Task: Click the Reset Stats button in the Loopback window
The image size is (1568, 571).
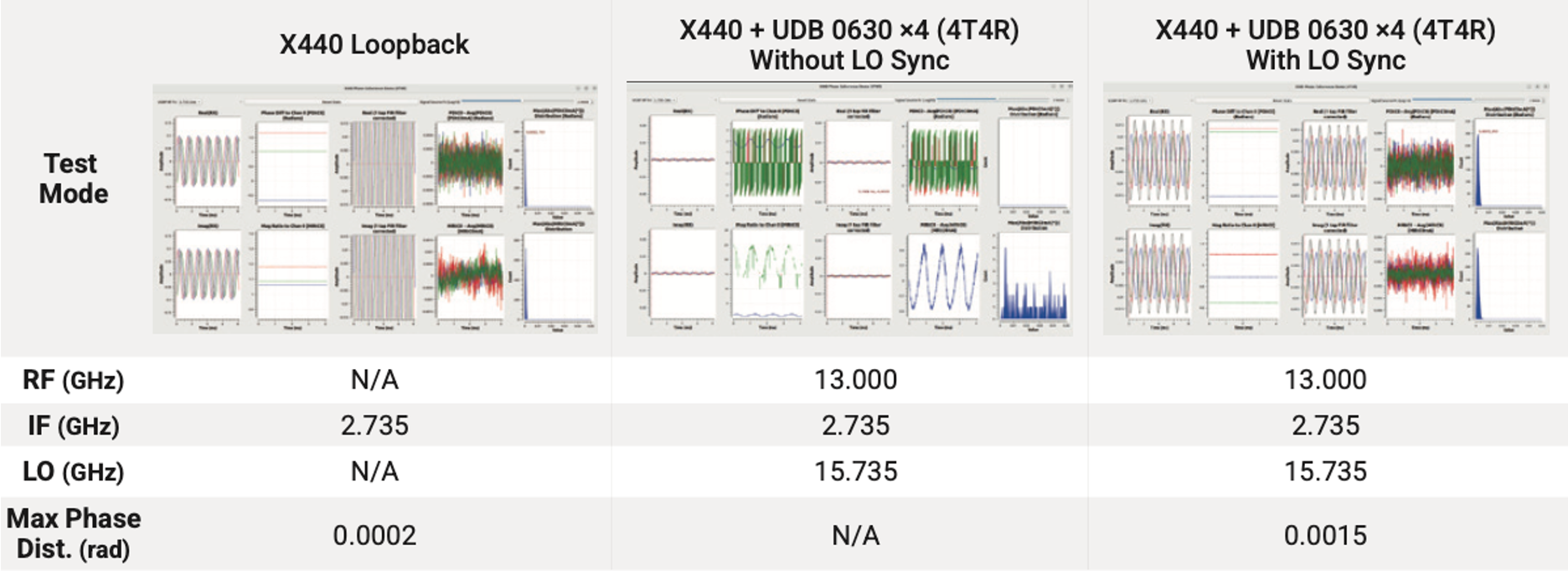Action: (332, 102)
